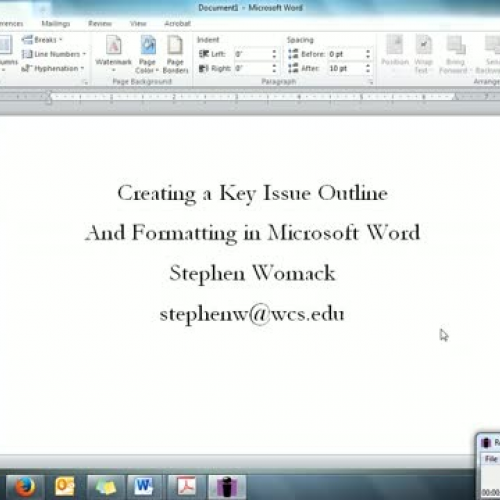Viewport: 500px width, 500px height.
Task: Click the Spacing After field
Action: pos(346,68)
